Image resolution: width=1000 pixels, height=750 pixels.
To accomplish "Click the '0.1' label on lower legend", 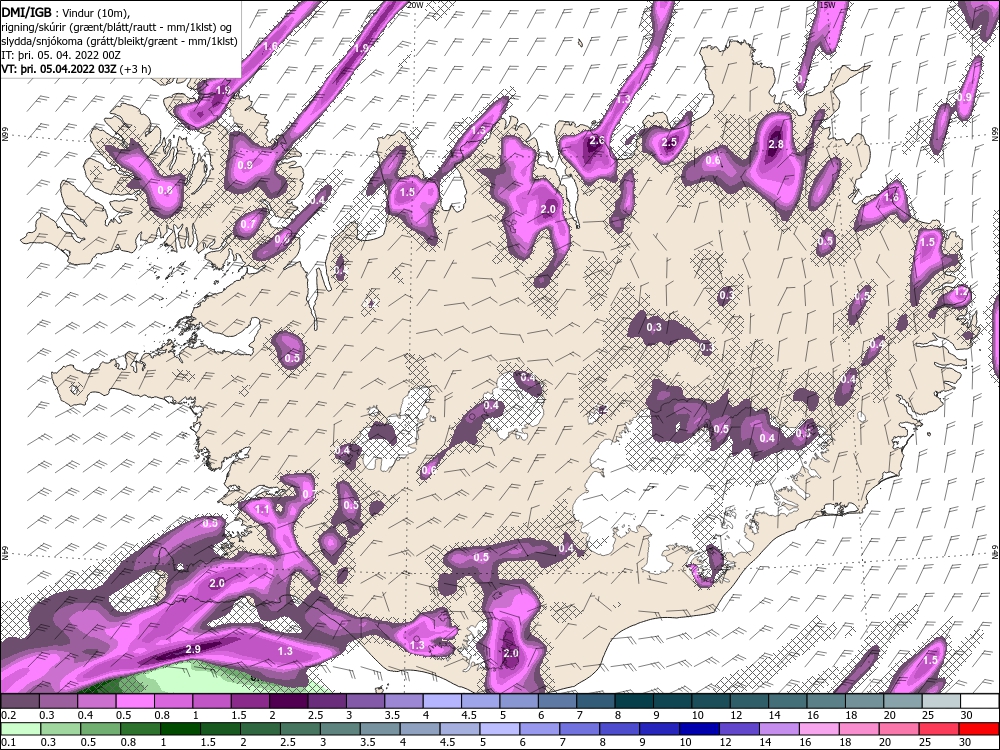I will point(9,743).
